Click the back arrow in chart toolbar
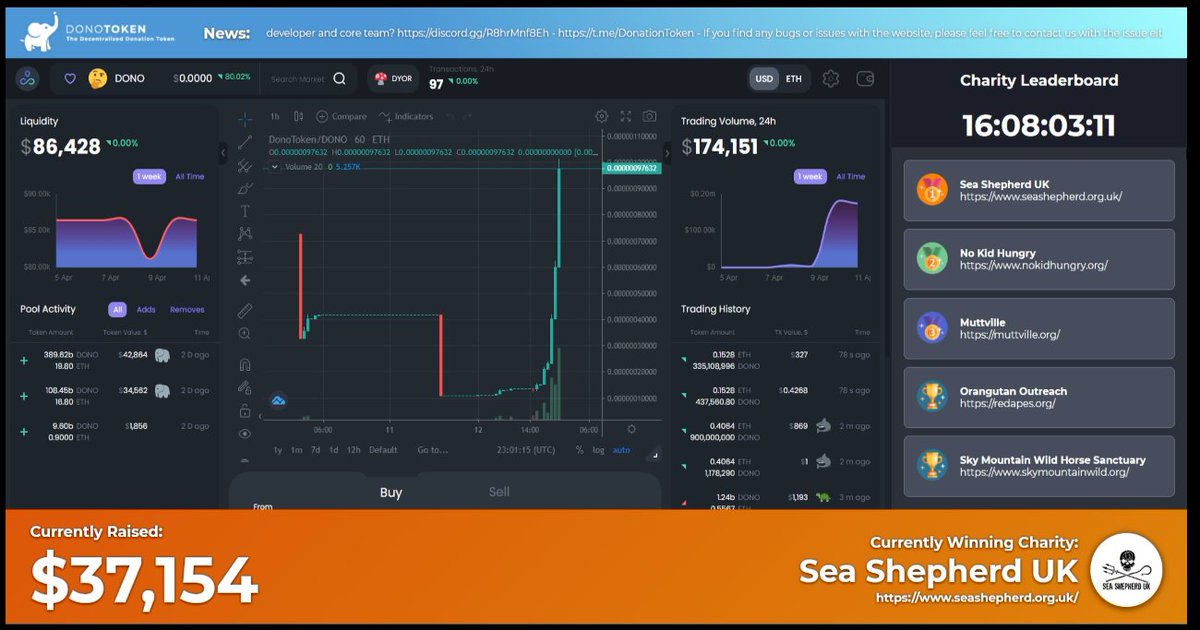This screenshot has width=1200, height=630. click(x=245, y=281)
